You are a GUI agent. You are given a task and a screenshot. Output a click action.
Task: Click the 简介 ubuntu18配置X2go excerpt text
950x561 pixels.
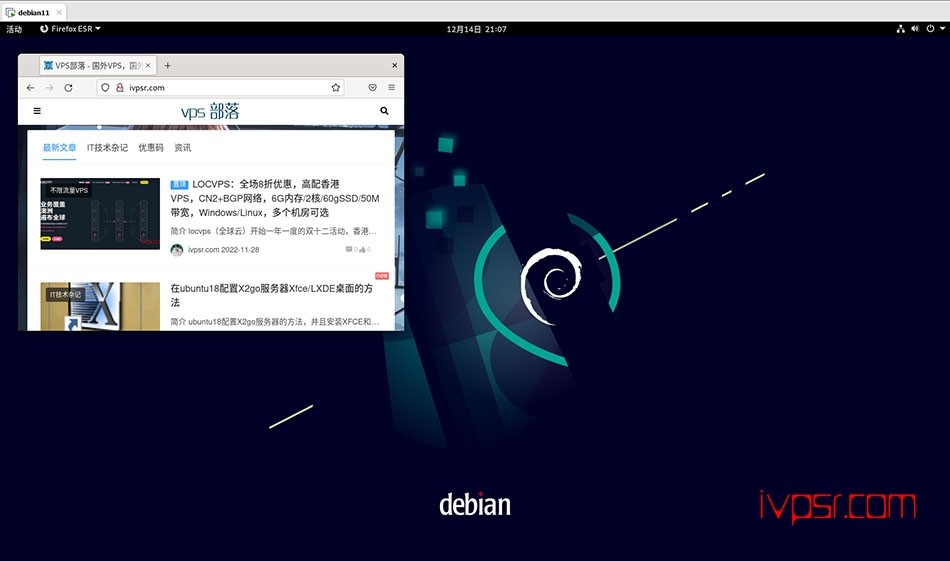[x=274, y=322]
